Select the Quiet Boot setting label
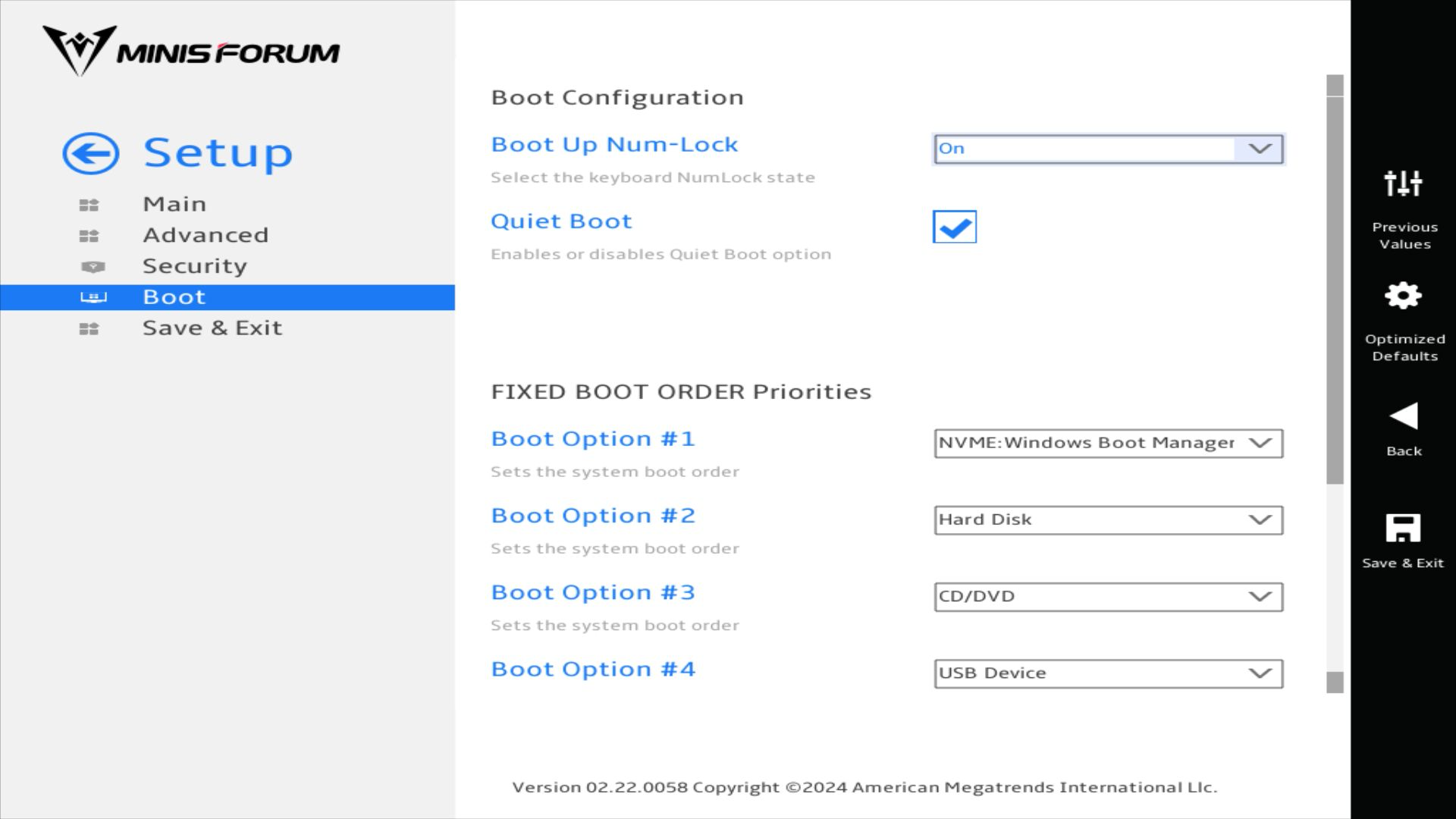Image resolution: width=1456 pixels, height=819 pixels. [x=561, y=221]
